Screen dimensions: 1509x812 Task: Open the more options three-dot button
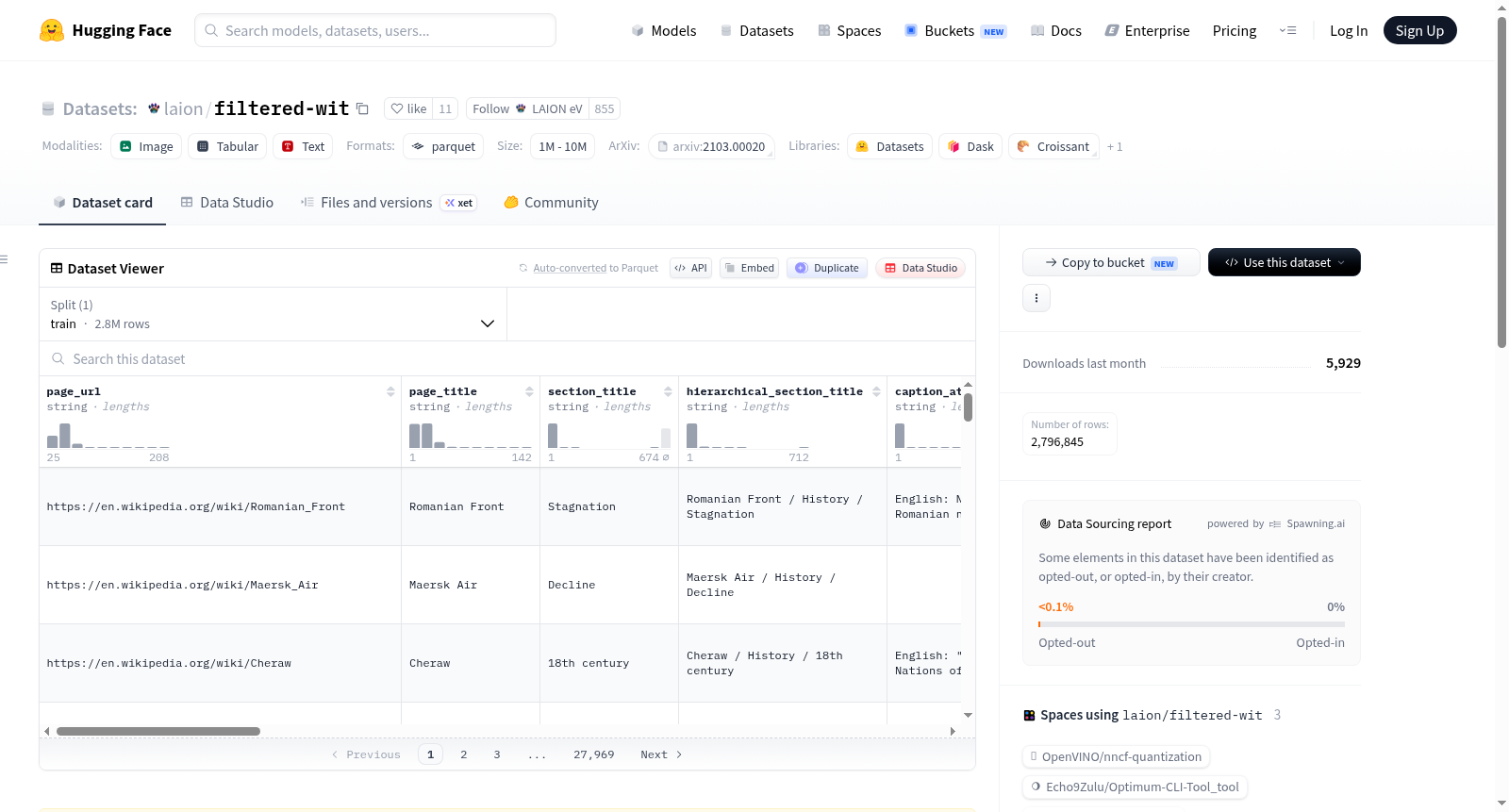pyautogui.click(x=1036, y=298)
